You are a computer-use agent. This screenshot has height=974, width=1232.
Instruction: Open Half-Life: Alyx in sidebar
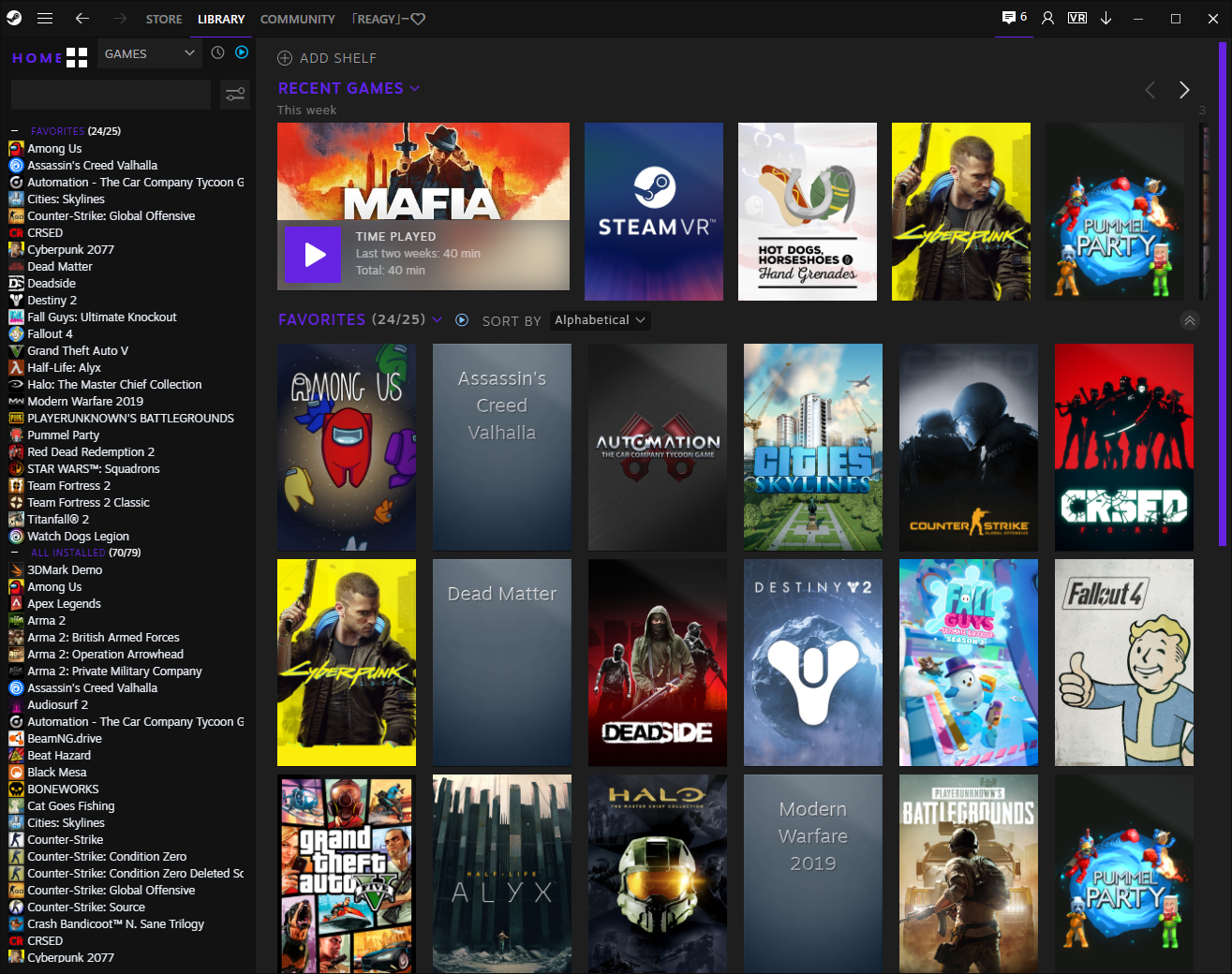[64, 368]
